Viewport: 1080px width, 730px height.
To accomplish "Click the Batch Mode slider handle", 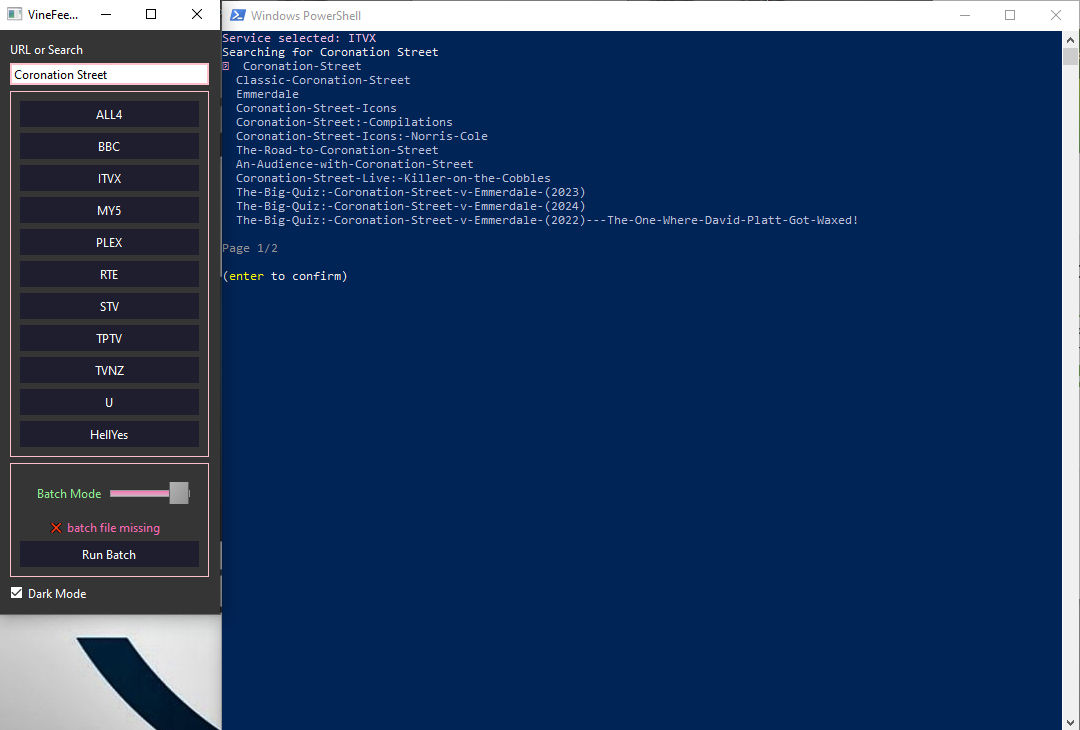I will pyautogui.click(x=179, y=493).
